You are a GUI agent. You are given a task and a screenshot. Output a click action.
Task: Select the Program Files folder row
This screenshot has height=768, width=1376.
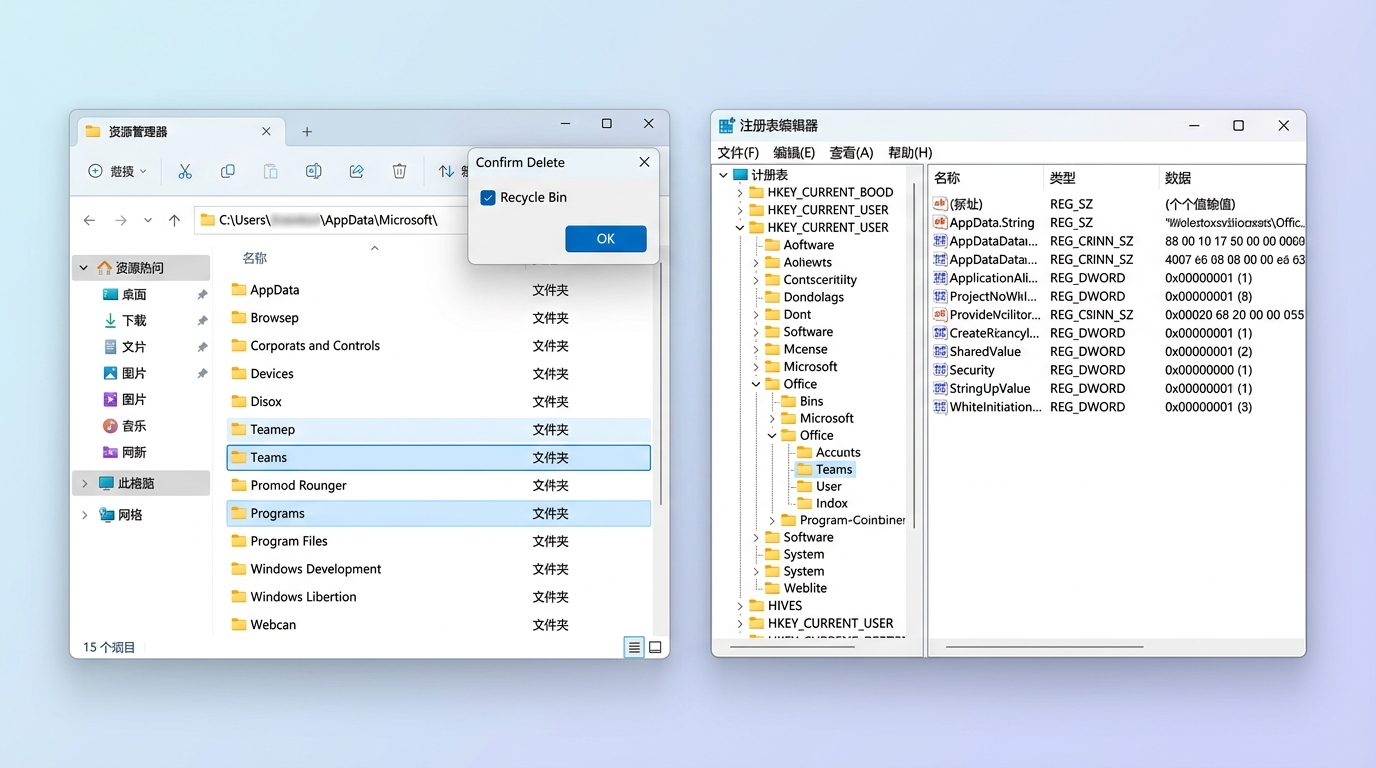point(289,541)
